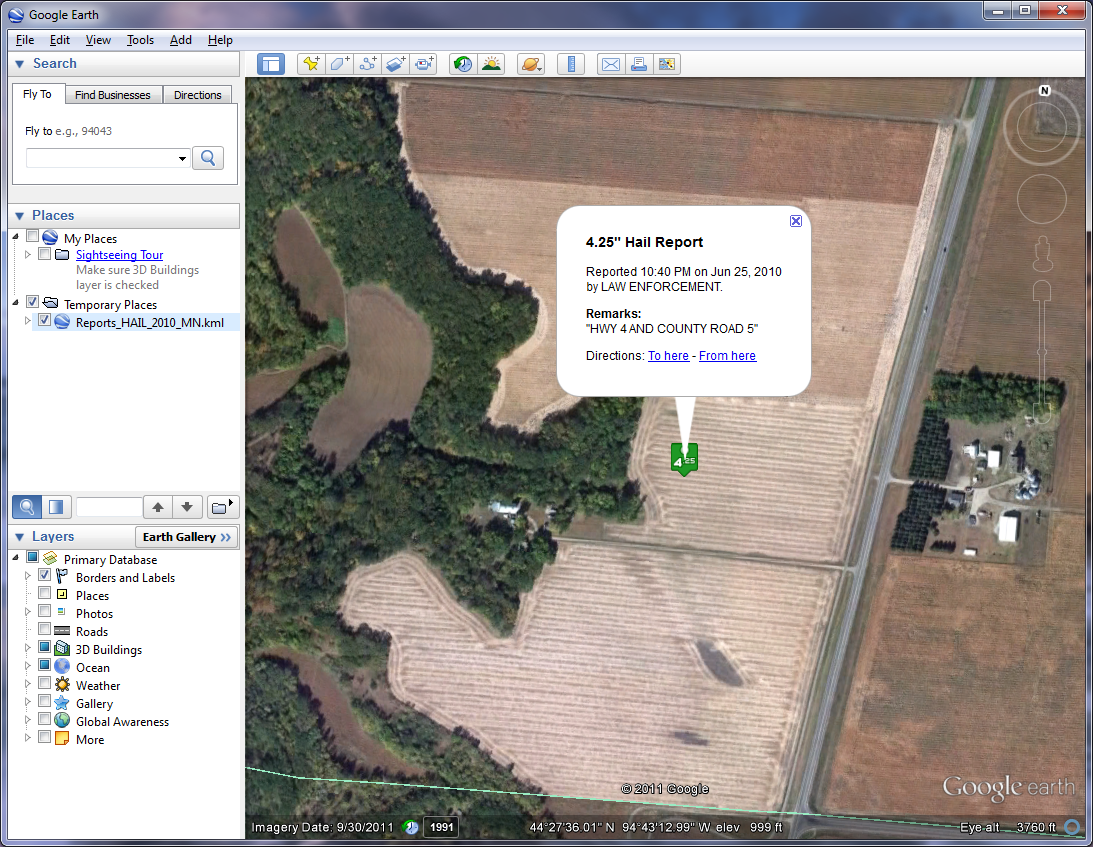This screenshot has width=1093, height=847.
Task: Uncheck Borders and Labels layer
Action: pos(45,576)
